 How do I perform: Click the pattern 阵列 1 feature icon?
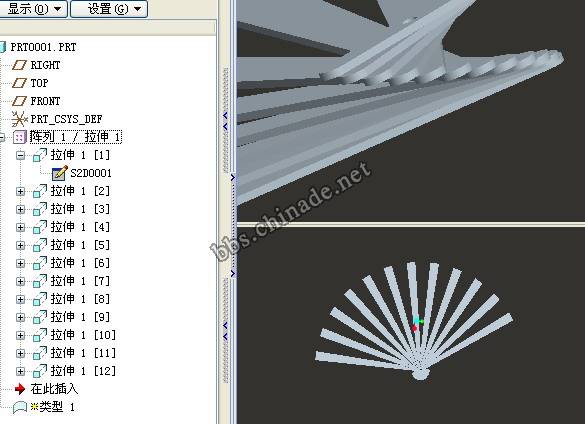[x=19, y=137]
